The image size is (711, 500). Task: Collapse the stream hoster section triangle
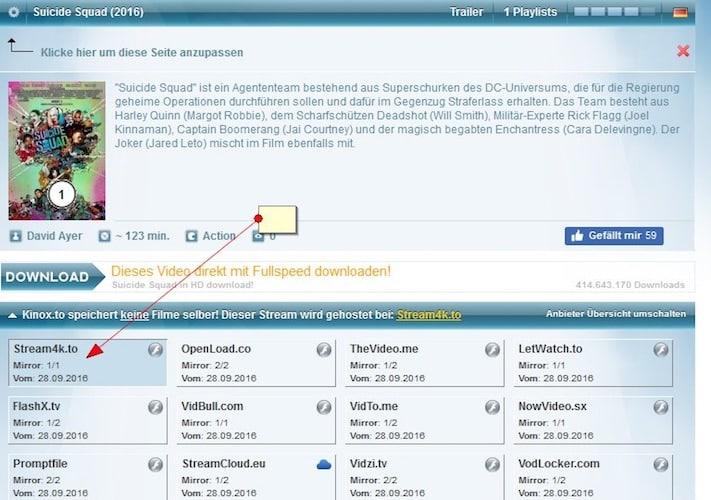[11, 315]
